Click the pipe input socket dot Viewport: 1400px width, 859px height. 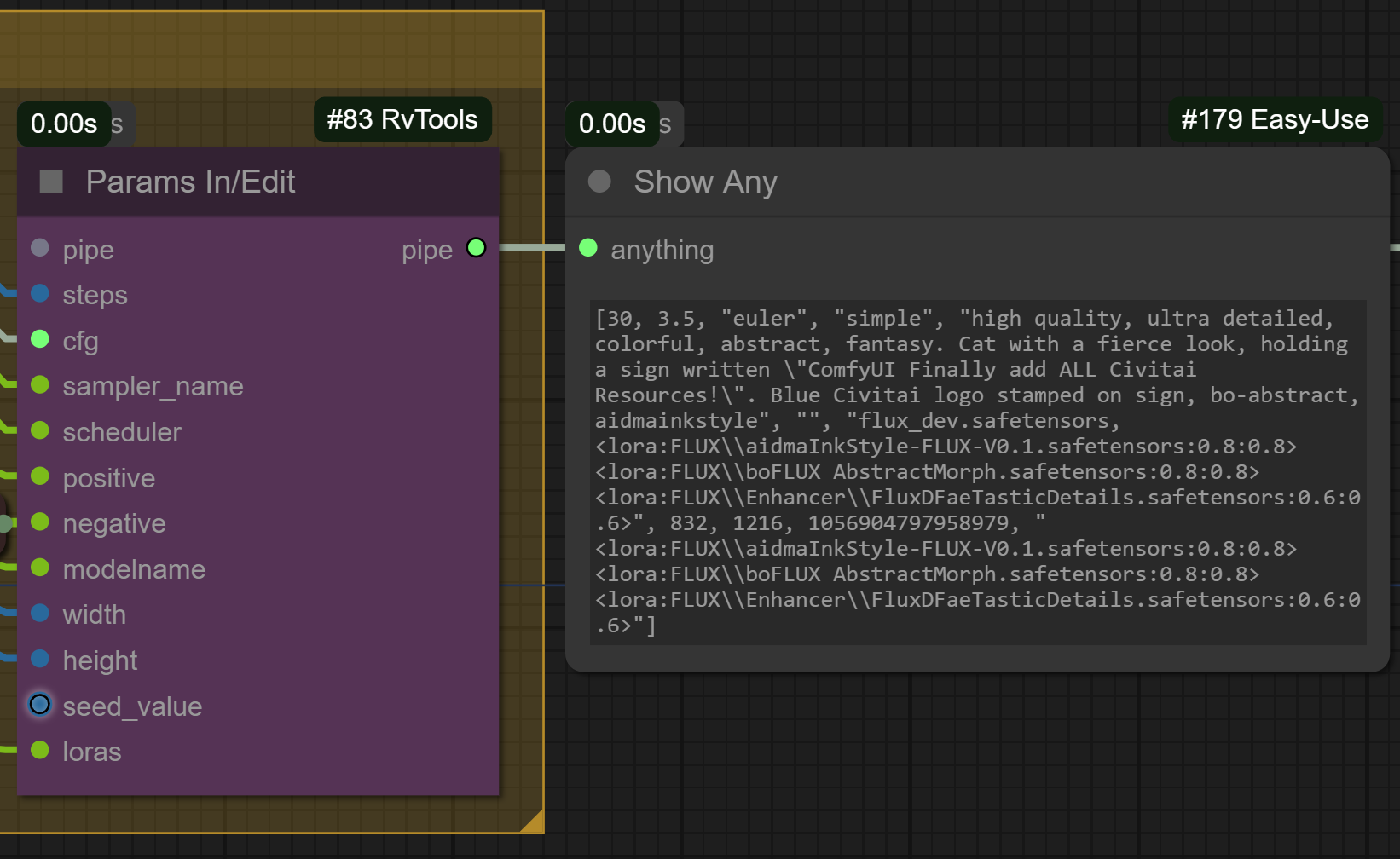coord(40,248)
